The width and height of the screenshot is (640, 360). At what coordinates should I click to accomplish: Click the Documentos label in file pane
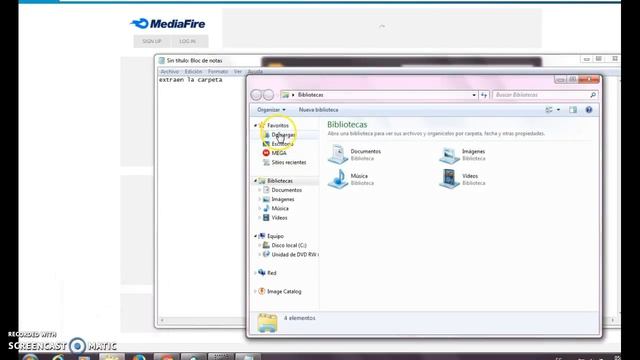click(365, 151)
